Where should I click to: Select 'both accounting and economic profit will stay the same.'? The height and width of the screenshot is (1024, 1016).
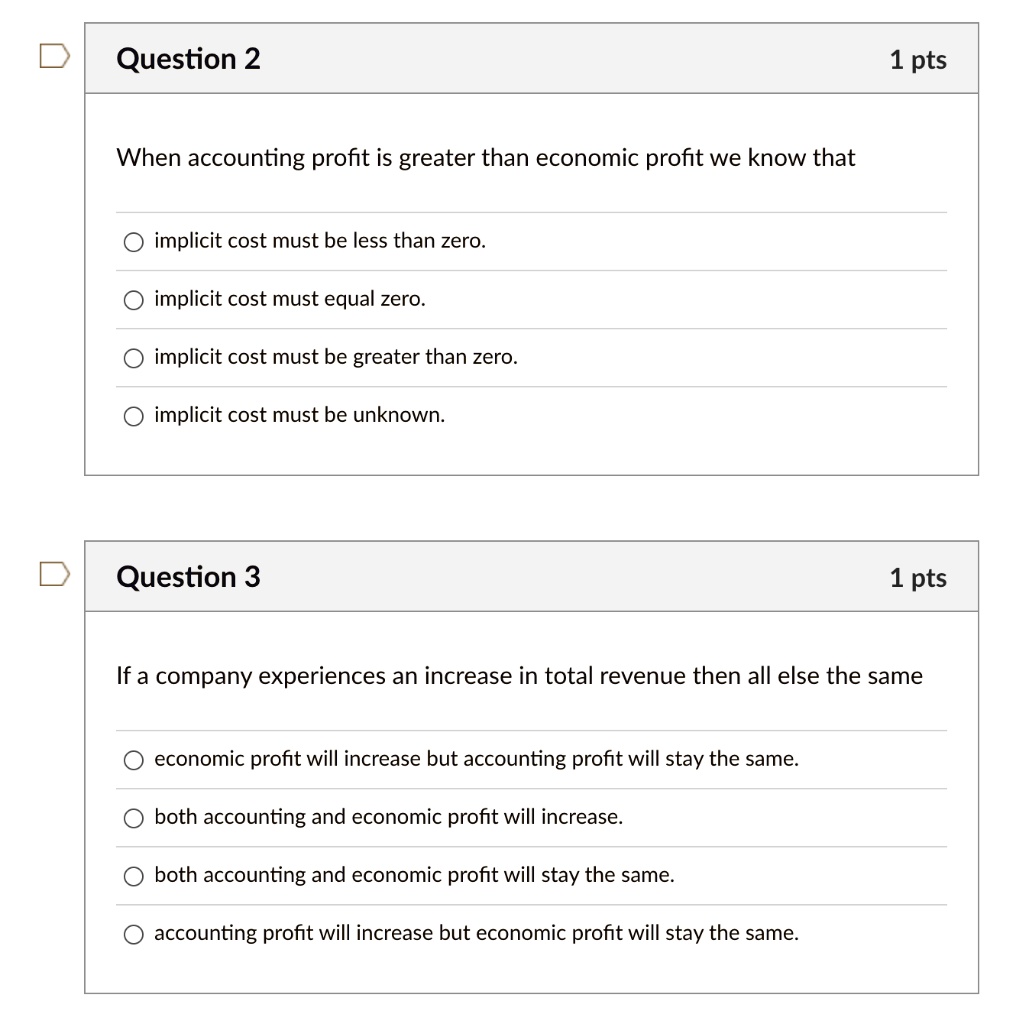(x=132, y=875)
